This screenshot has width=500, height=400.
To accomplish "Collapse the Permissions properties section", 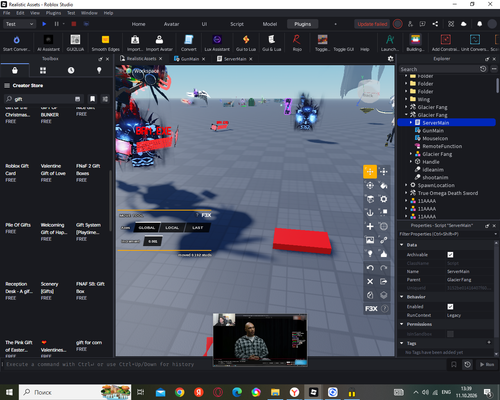I will pos(402,324).
